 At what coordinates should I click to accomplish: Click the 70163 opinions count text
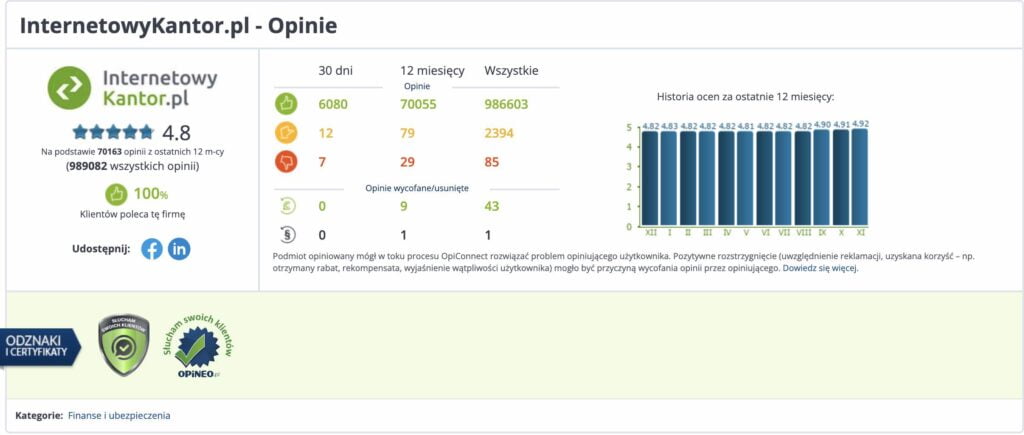[110, 152]
